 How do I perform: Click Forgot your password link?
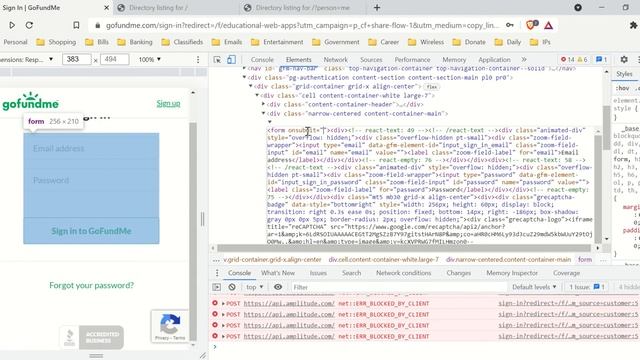tap(91, 285)
